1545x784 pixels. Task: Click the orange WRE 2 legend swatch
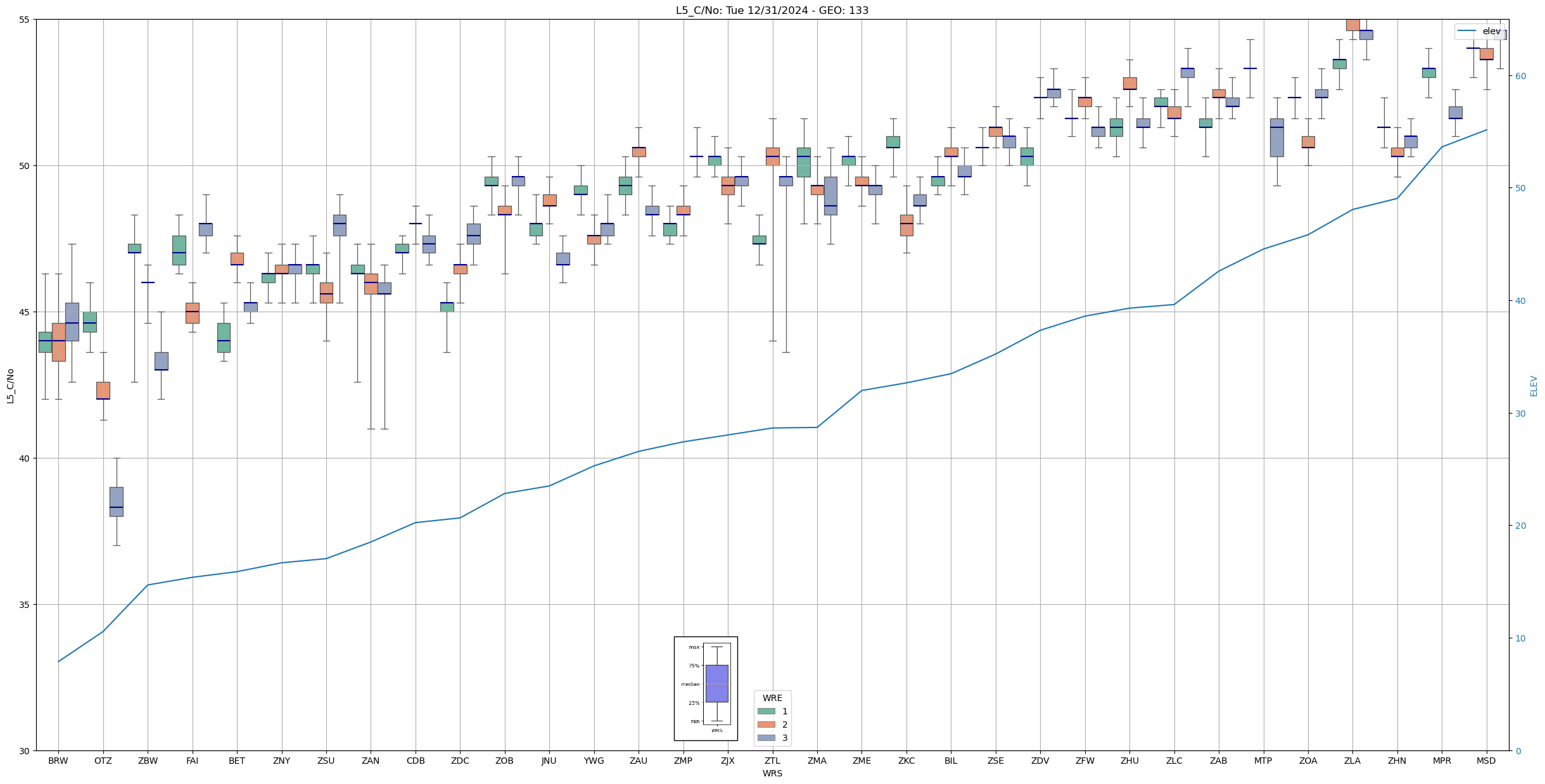(766, 724)
